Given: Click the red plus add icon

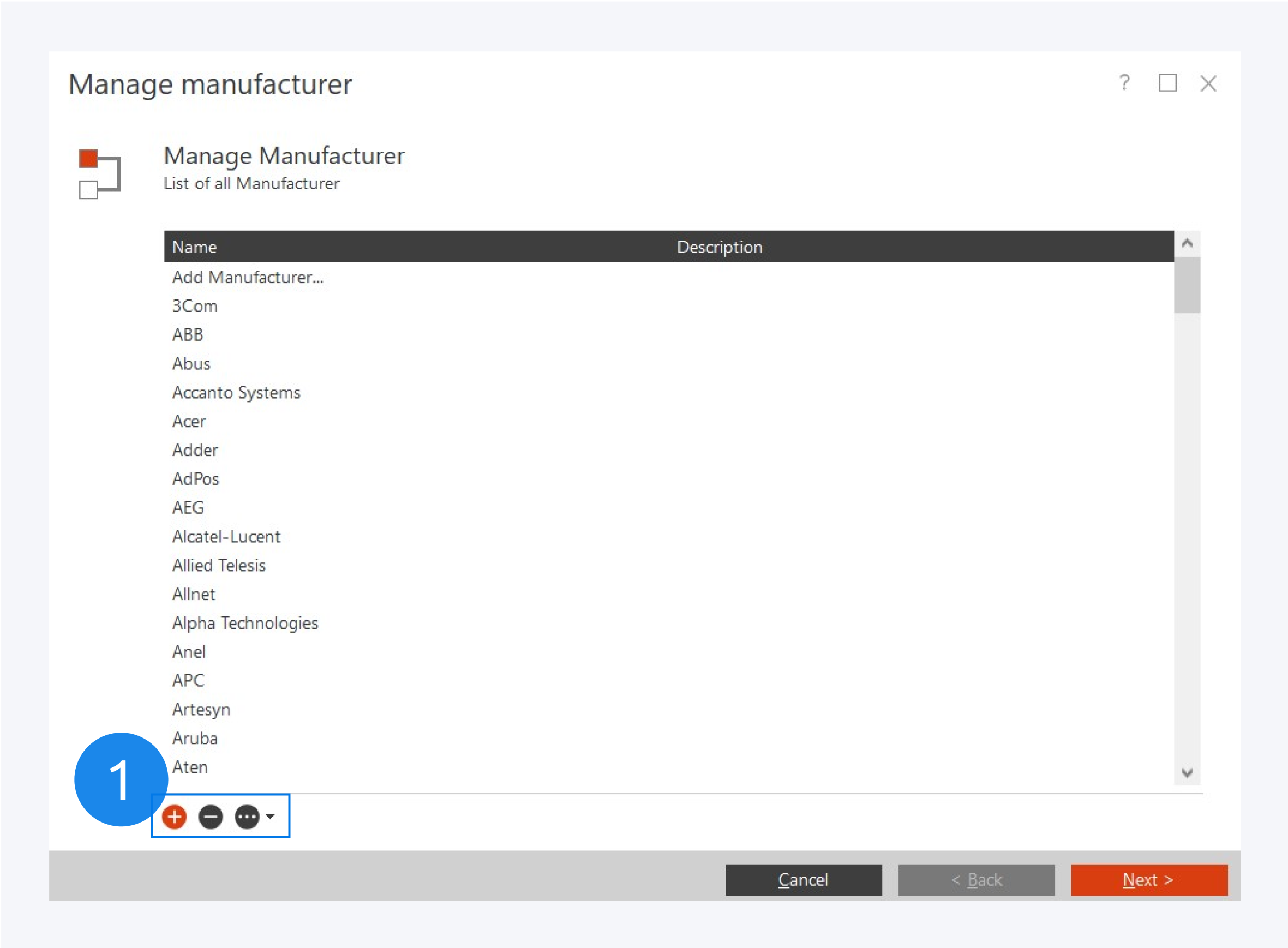Looking at the screenshot, I should 174,817.
